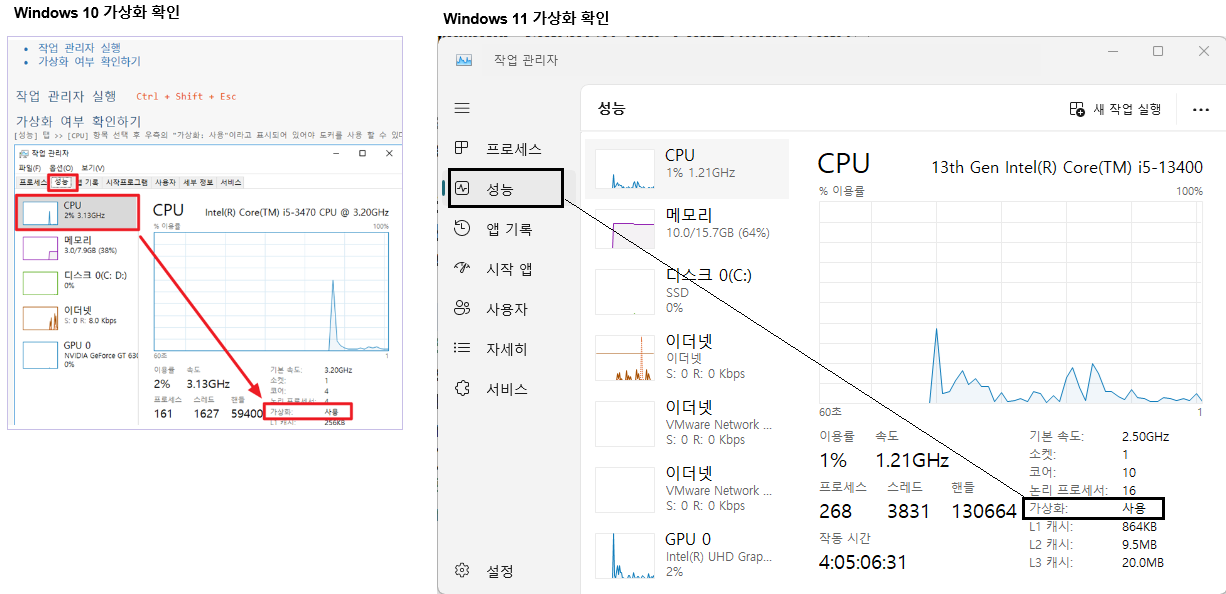Select the CPU 2% 3.13GHz item in Windows 10 Task Manager
The height and width of the screenshot is (594, 1226).
(x=77, y=213)
